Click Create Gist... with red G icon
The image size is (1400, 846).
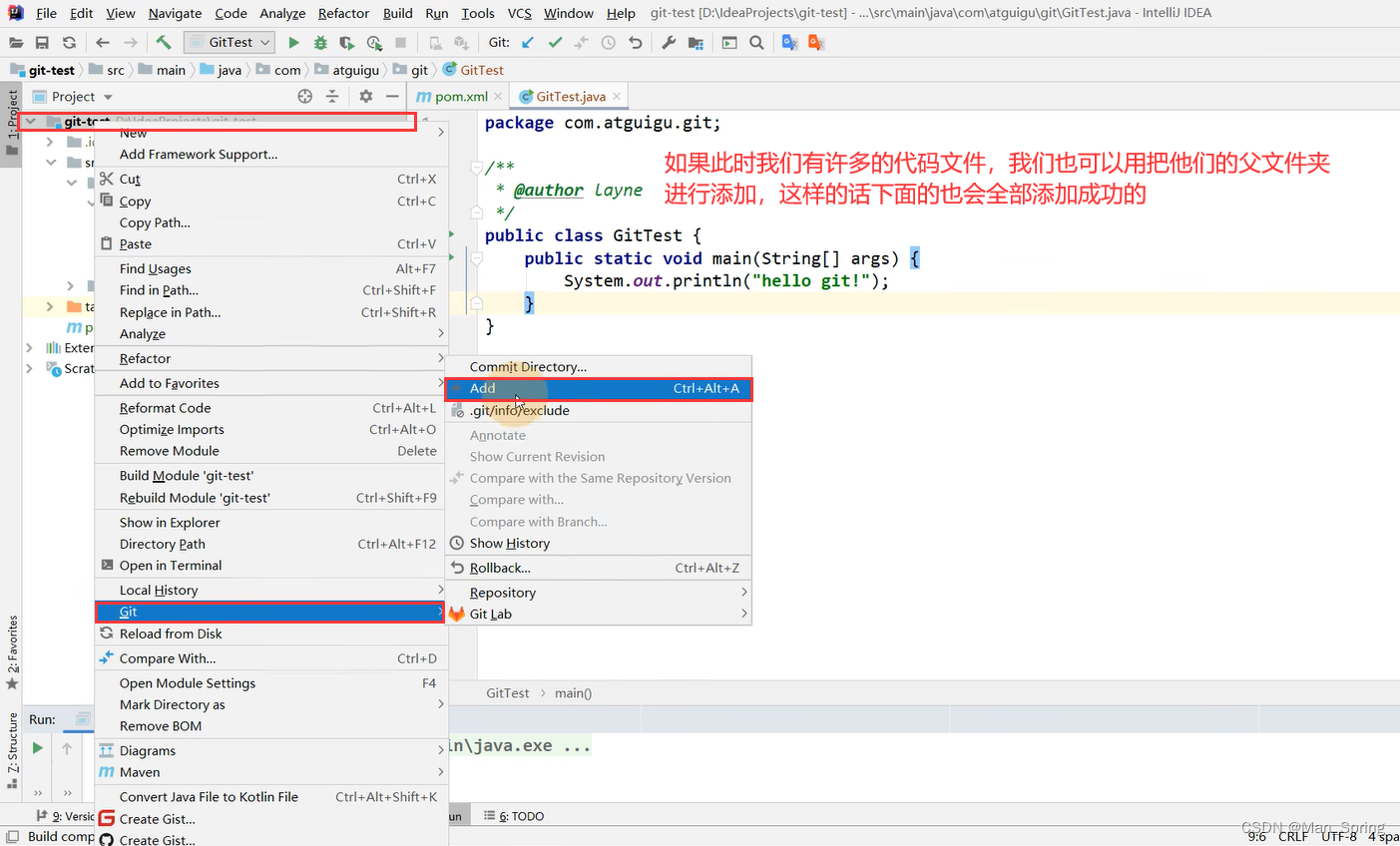pos(270,819)
